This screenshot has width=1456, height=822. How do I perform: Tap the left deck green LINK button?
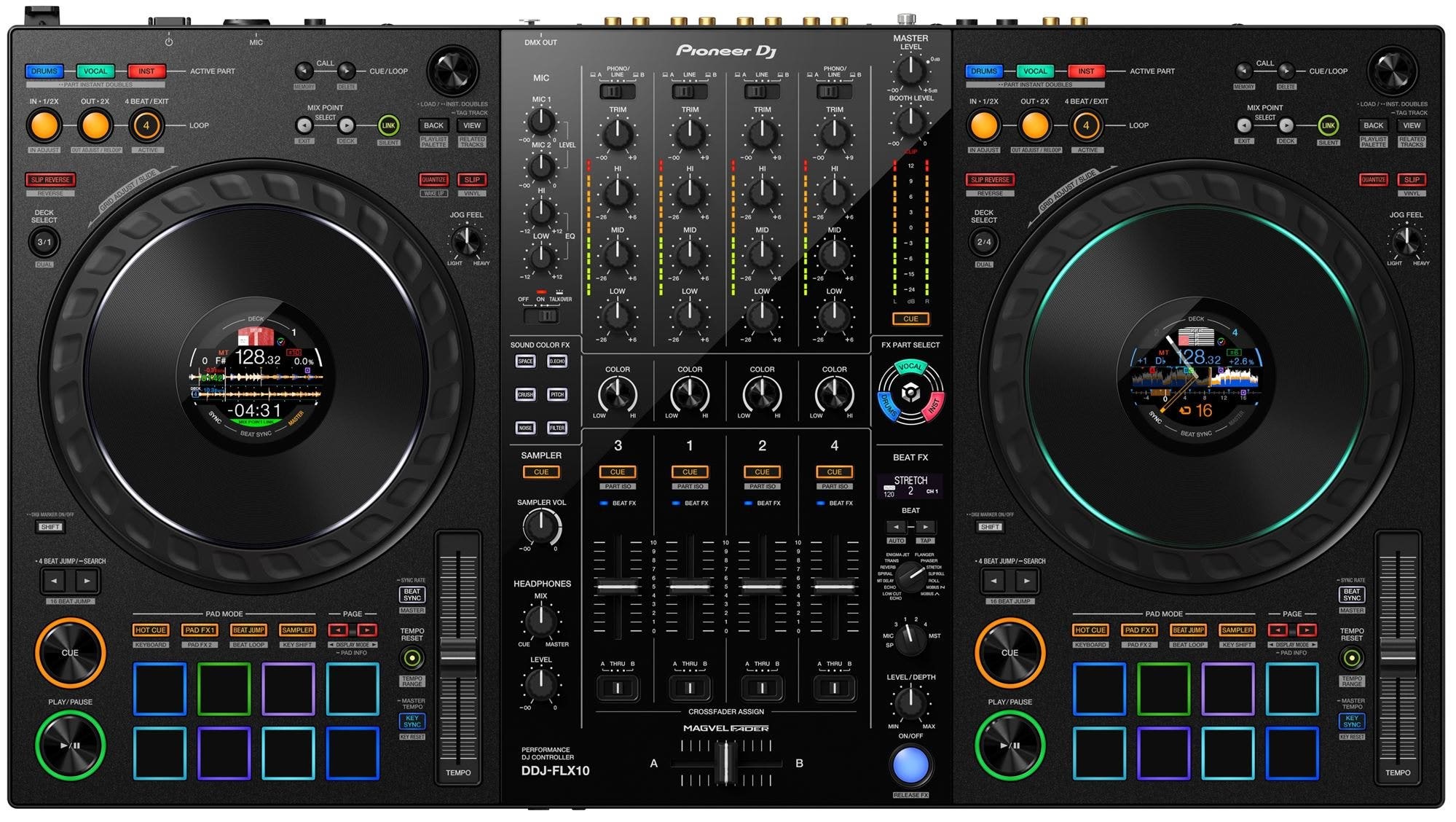click(388, 125)
